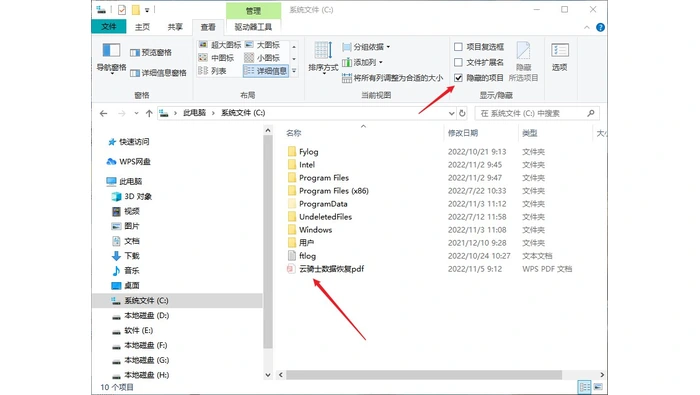This screenshot has width=700, height=395.
Task: Select 列表 list layout
Action: click(x=212, y=71)
